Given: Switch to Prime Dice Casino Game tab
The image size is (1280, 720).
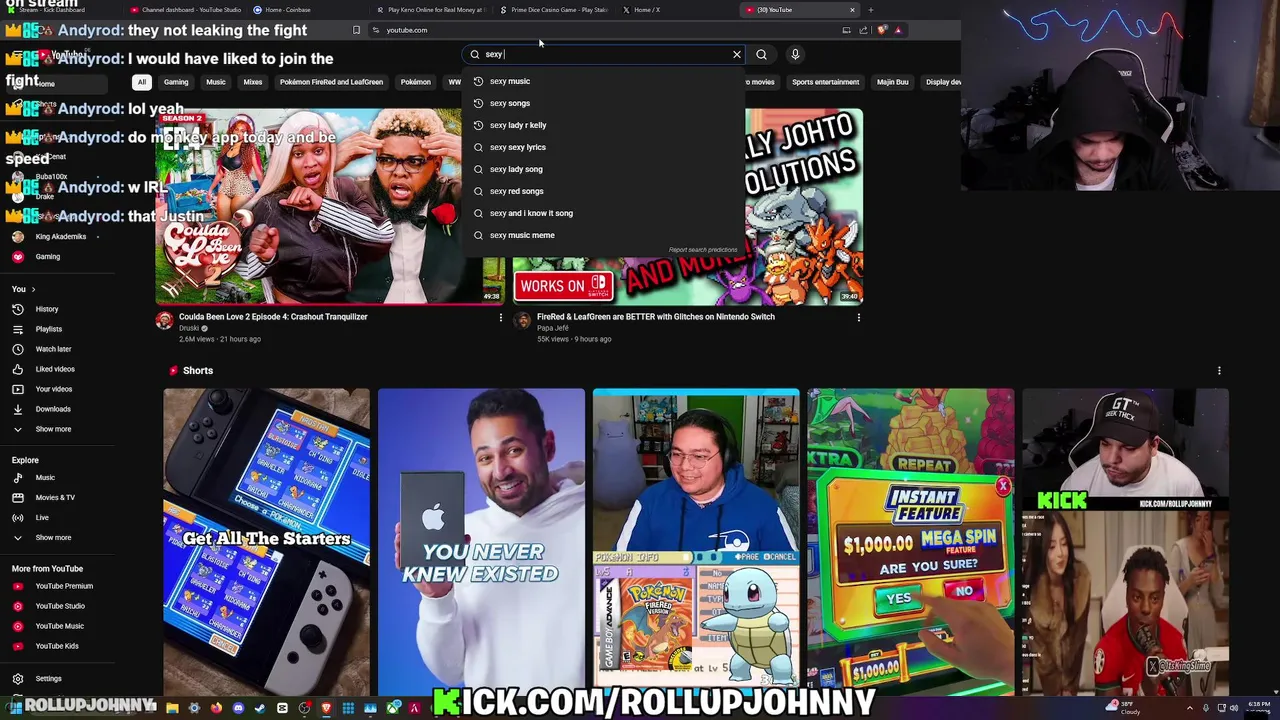Looking at the screenshot, I should point(558,10).
